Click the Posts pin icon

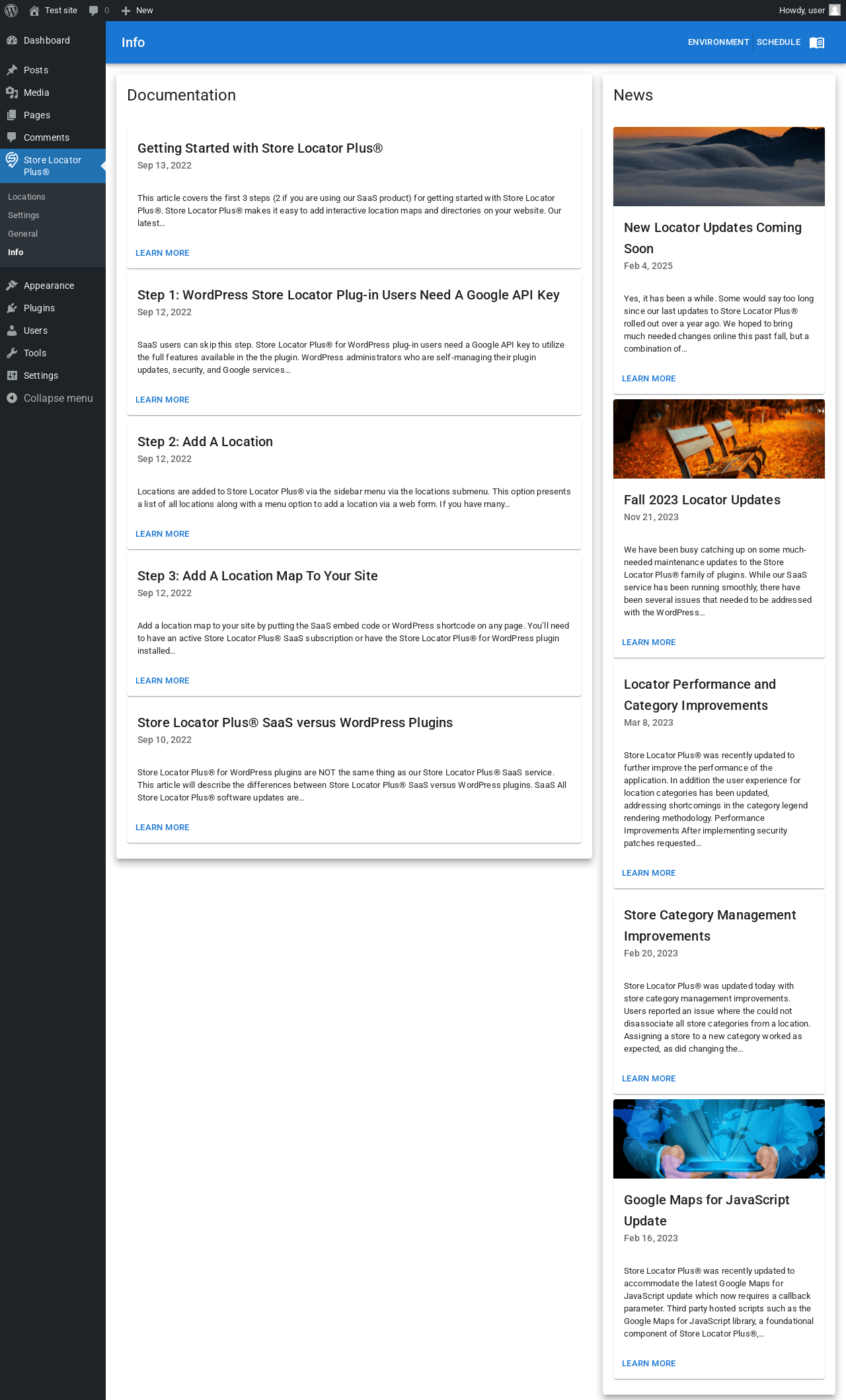point(12,70)
